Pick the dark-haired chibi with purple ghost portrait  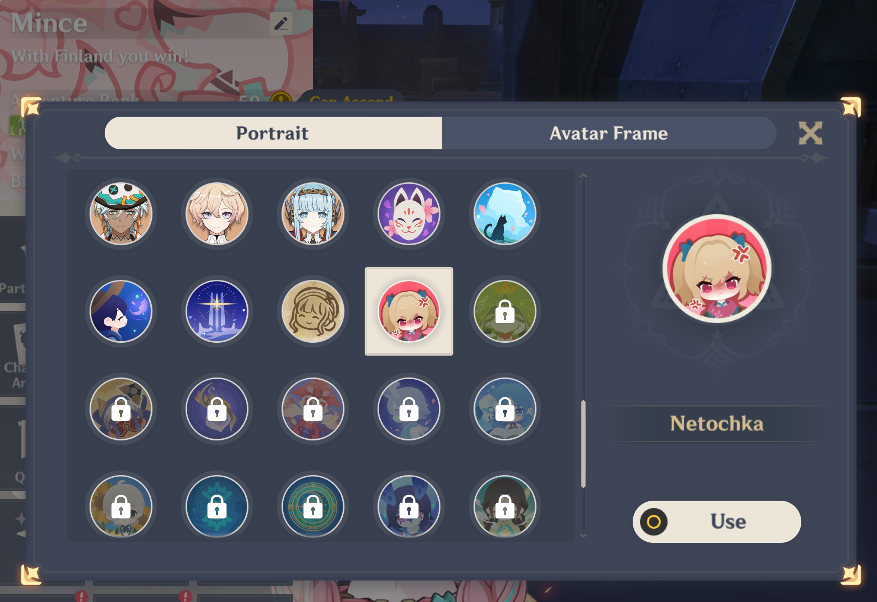pos(121,311)
